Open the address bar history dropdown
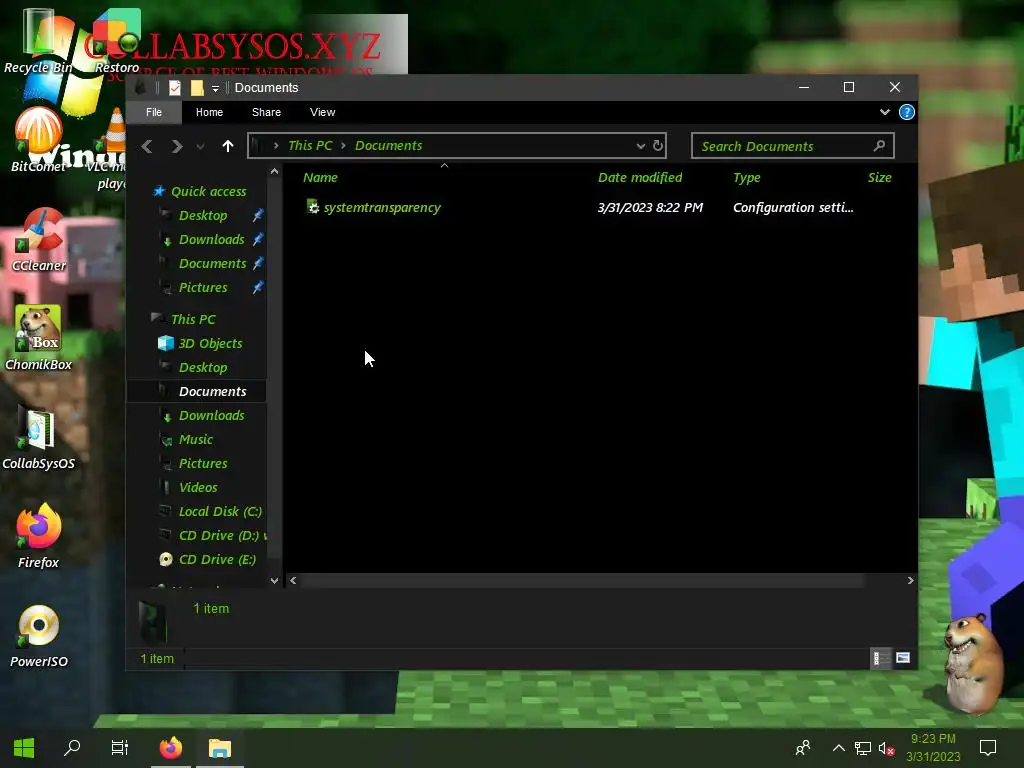The height and width of the screenshot is (768, 1024). (641, 146)
